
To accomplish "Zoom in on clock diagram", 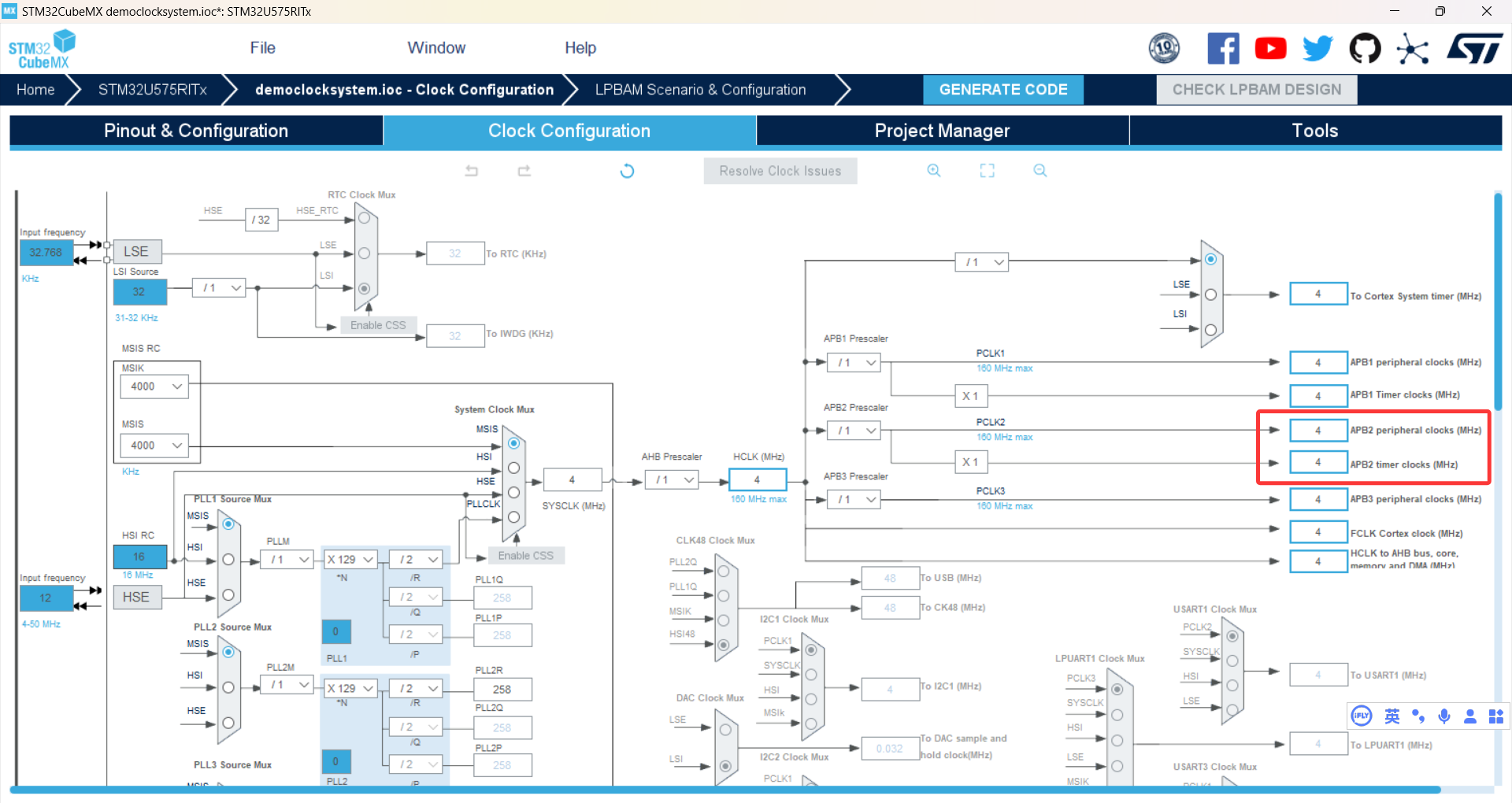I will [934, 171].
